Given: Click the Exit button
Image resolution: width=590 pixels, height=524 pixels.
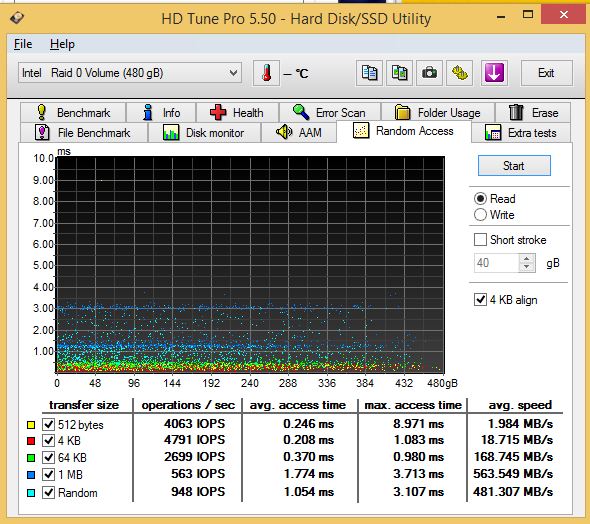Looking at the screenshot, I should click(x=546, y=73).
